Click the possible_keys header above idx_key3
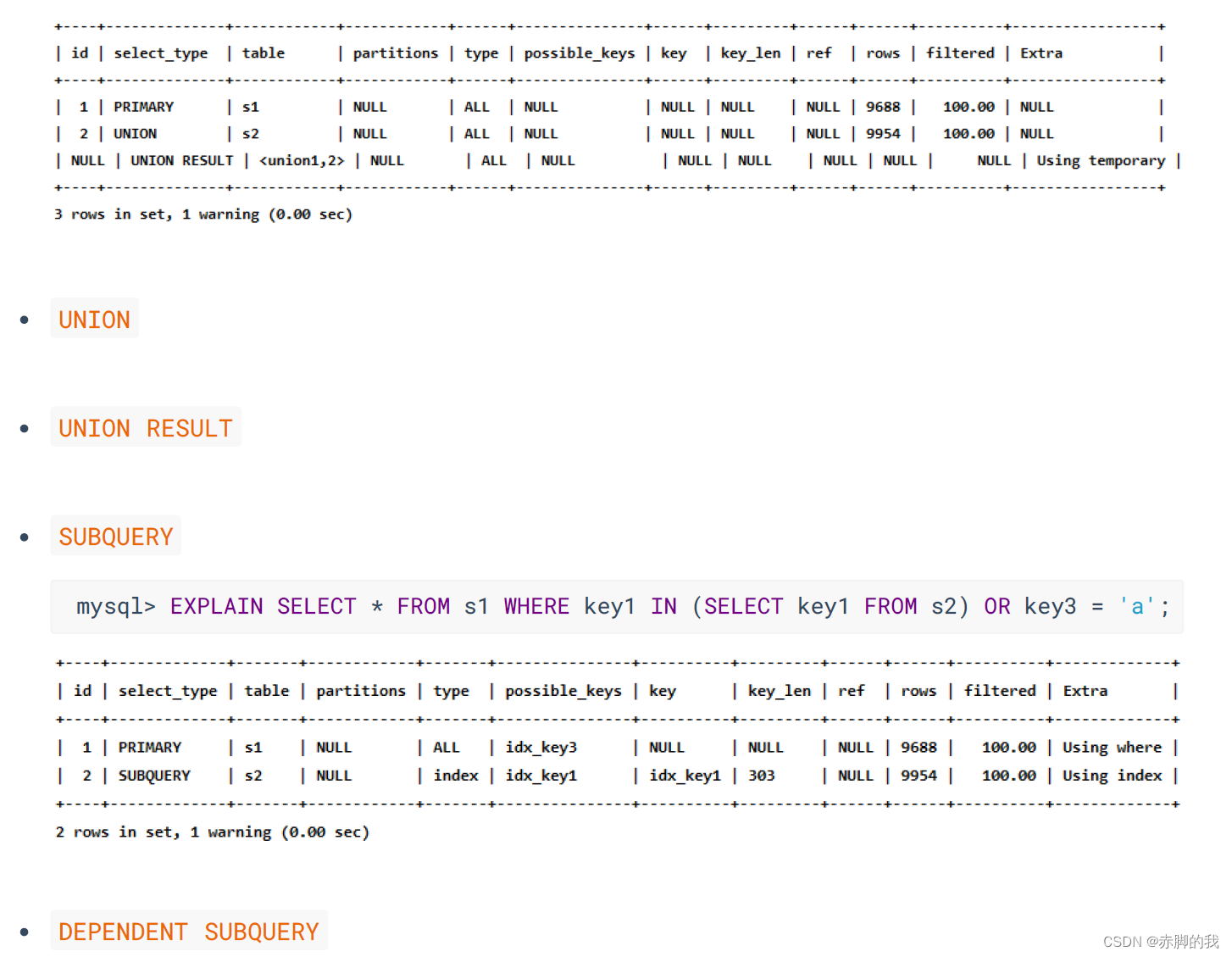 pos(563,691)
